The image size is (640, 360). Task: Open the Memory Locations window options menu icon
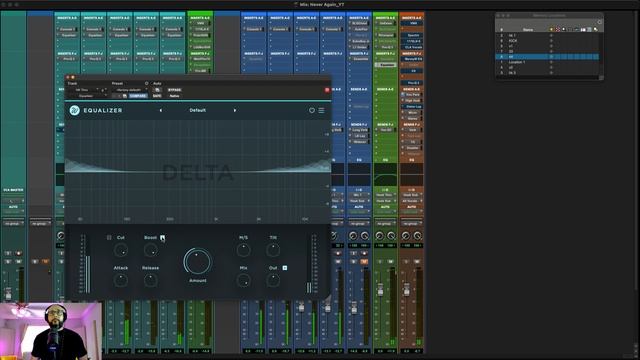[599, 22]
